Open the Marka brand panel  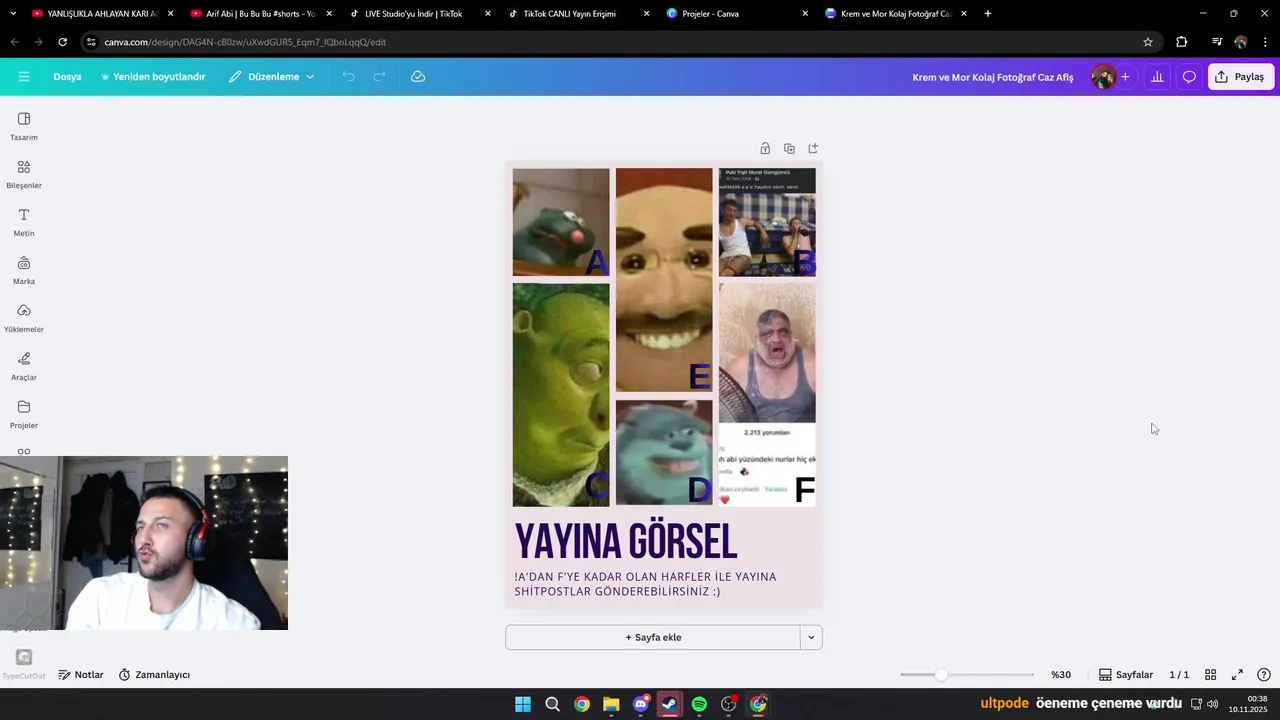click(24, 270)
